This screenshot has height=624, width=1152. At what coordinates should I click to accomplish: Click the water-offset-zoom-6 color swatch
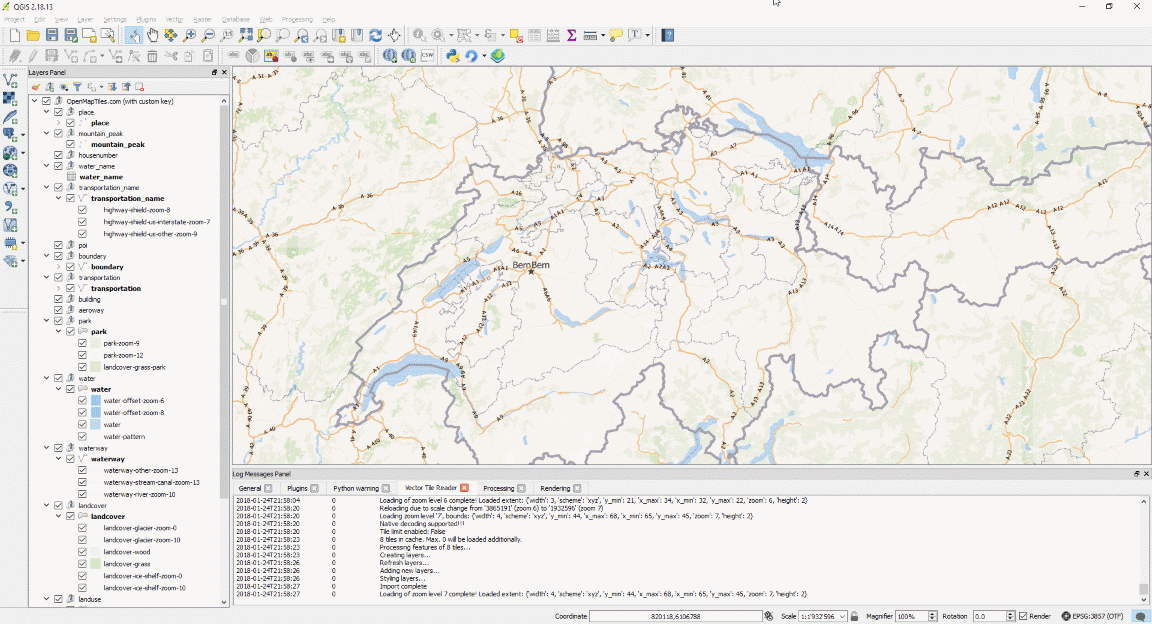96,401
